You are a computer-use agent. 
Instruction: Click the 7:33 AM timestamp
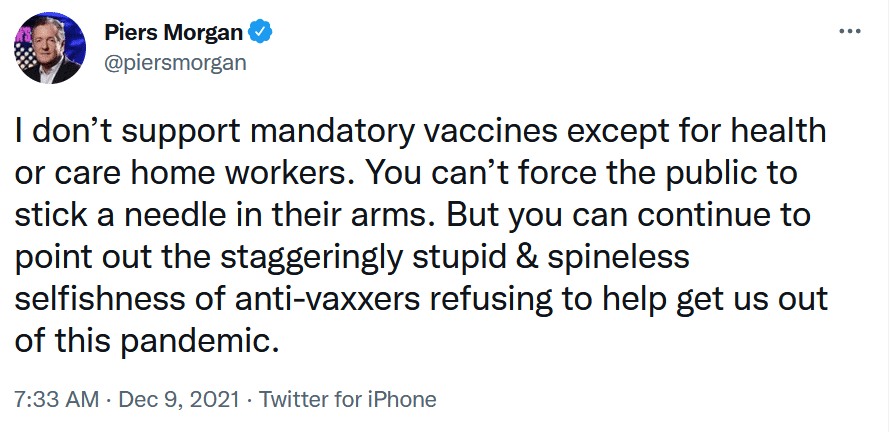[56, 400]
